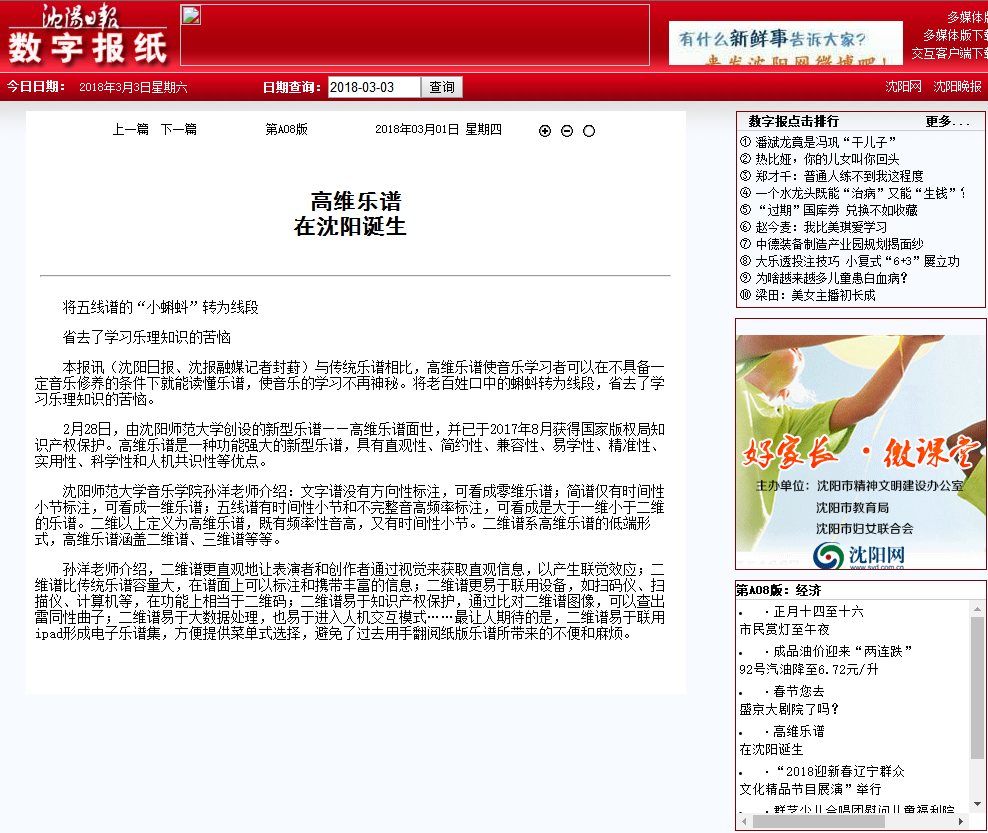The image size is (988, 833).
Task: Focus the date query input field
Action: (374, 88)
